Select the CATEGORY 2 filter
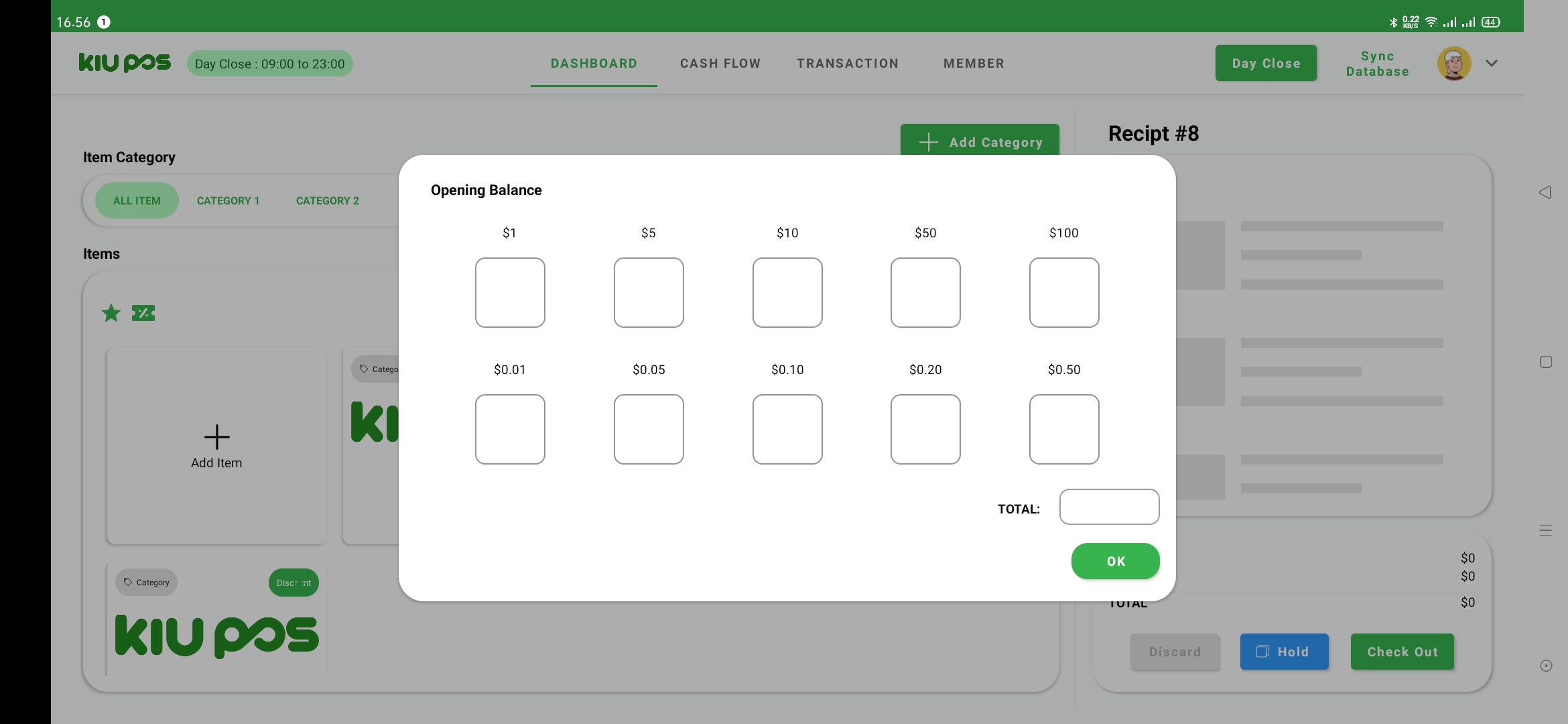 (x=328, y=200)
